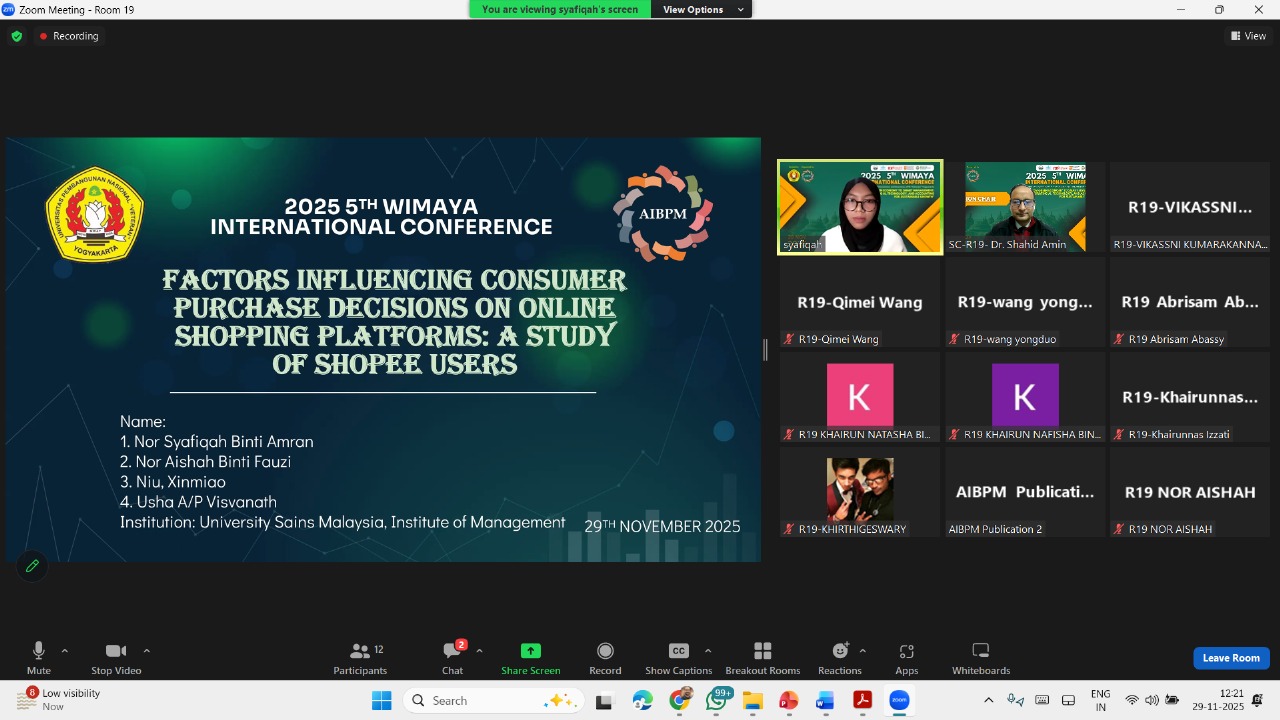The width and height of the screenshot is (1280, 720).
Task: Expand the View Options dropdown
Action: 701,10
